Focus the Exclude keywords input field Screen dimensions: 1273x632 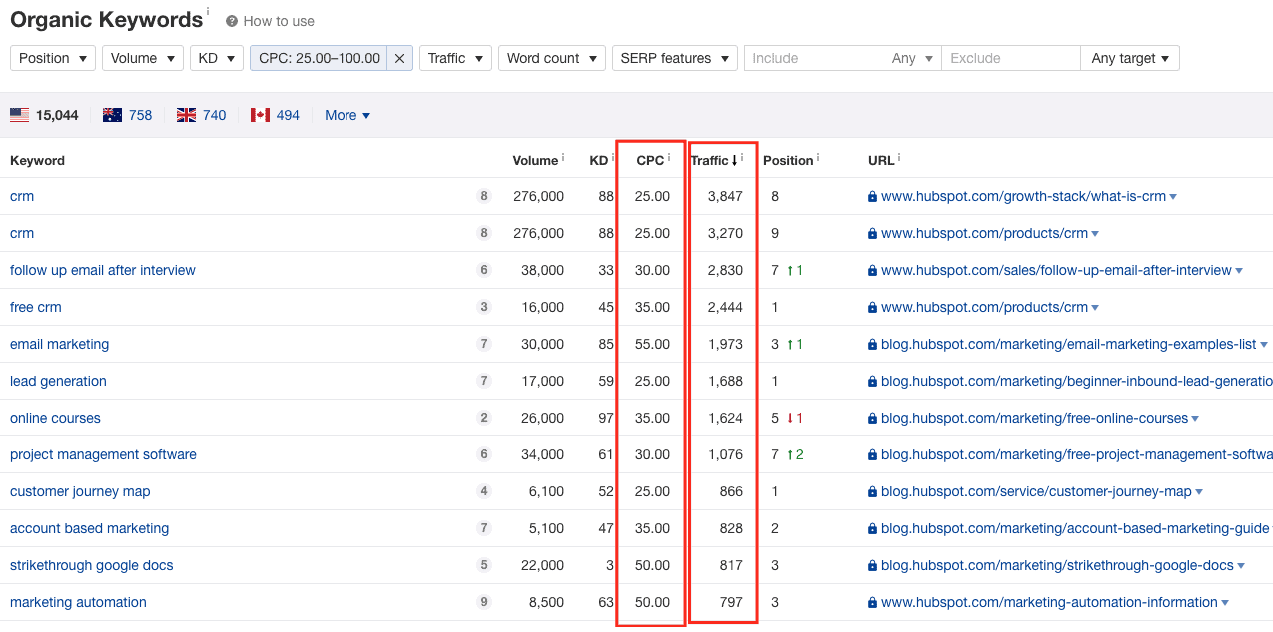pos(1010,58)
